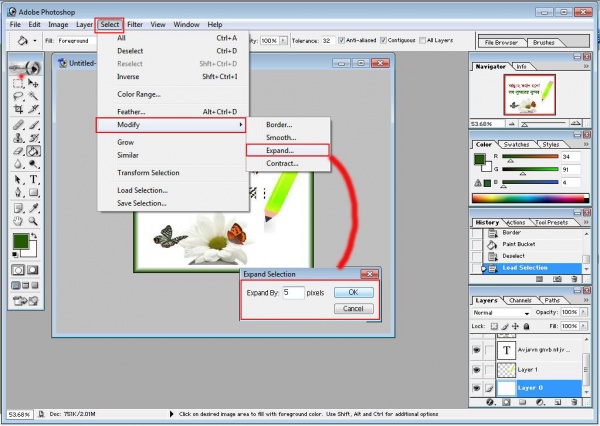Toggle lock all in Layers panel

click(527, 326)
